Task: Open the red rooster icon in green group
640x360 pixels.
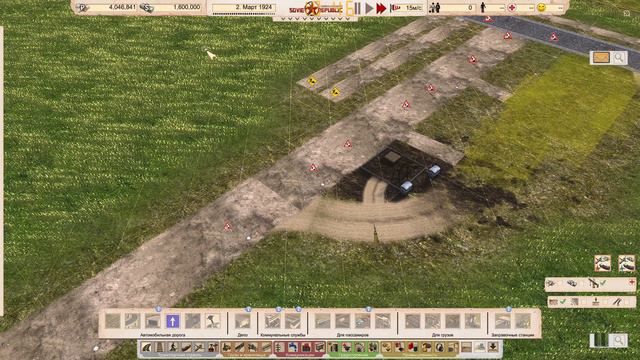Action: (347, 348)
